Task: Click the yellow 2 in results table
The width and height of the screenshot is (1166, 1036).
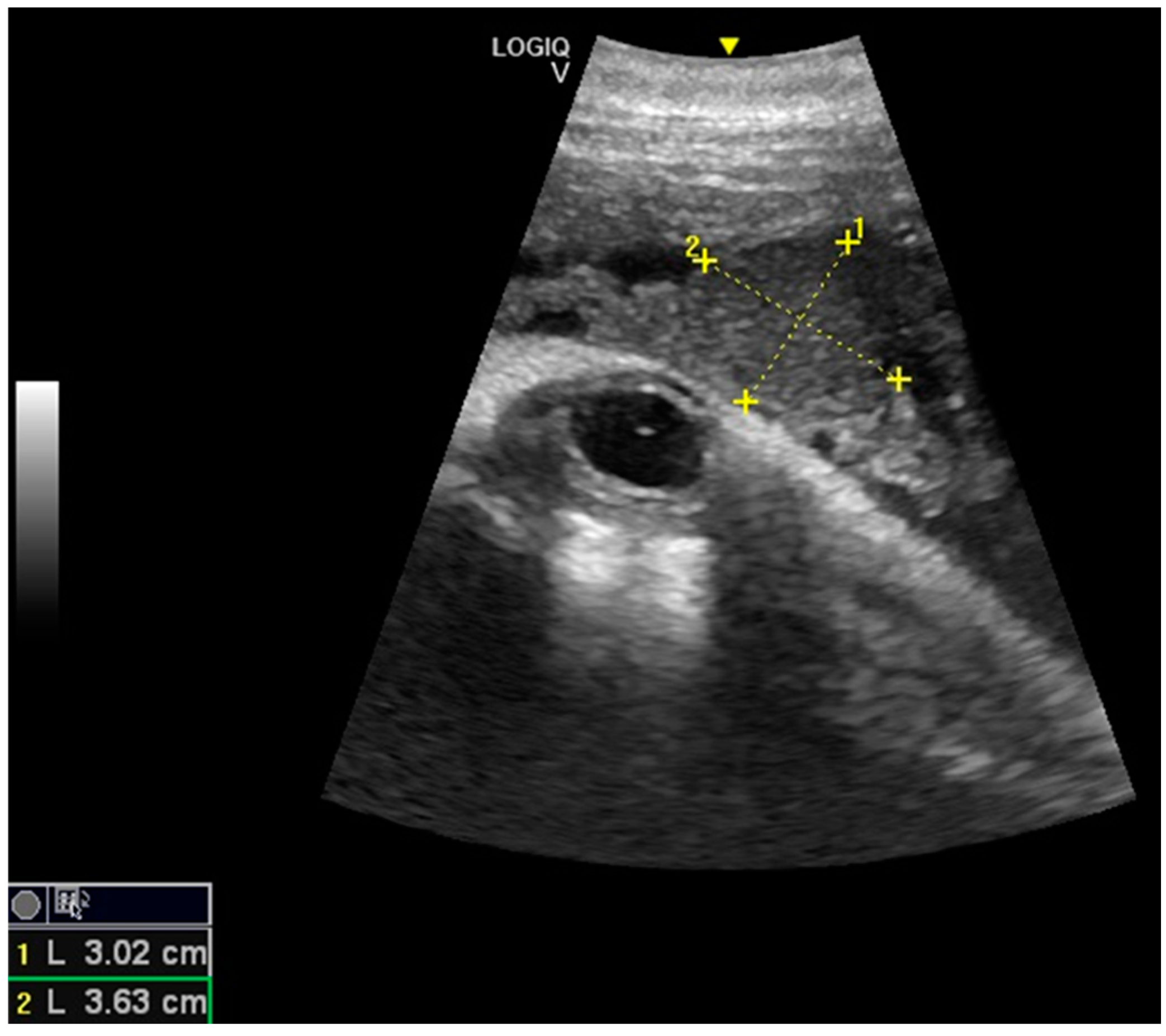Action: tap(23, 1003)
